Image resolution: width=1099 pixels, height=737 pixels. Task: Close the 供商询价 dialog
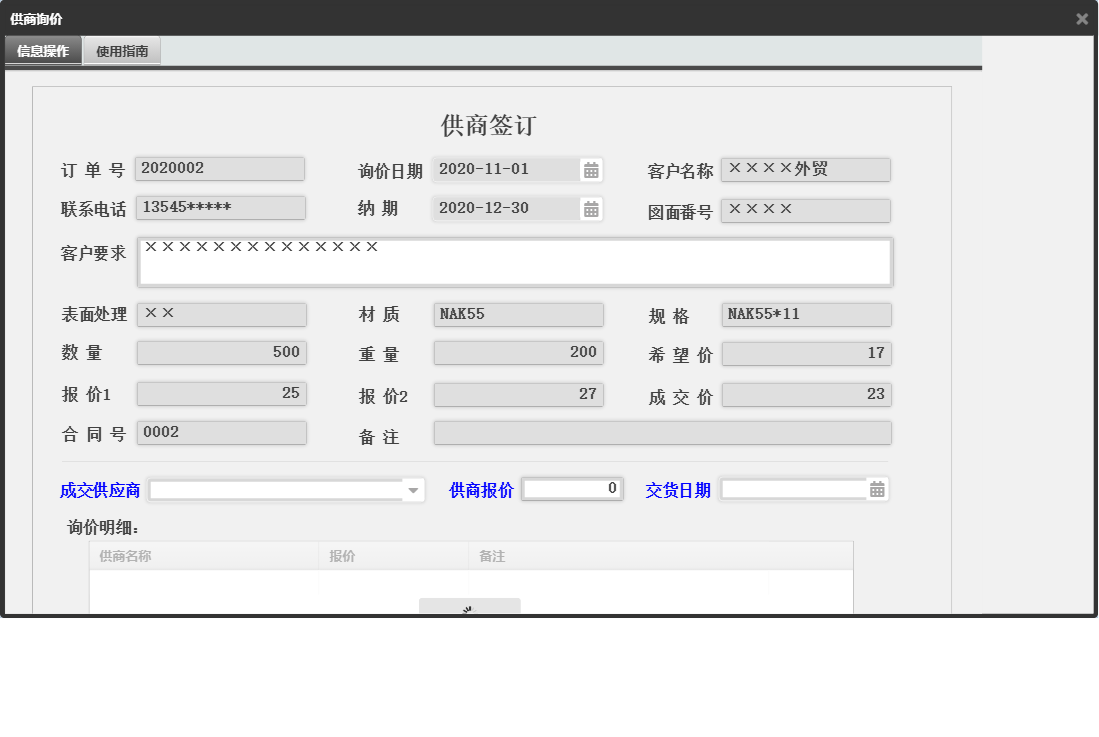1081,18
